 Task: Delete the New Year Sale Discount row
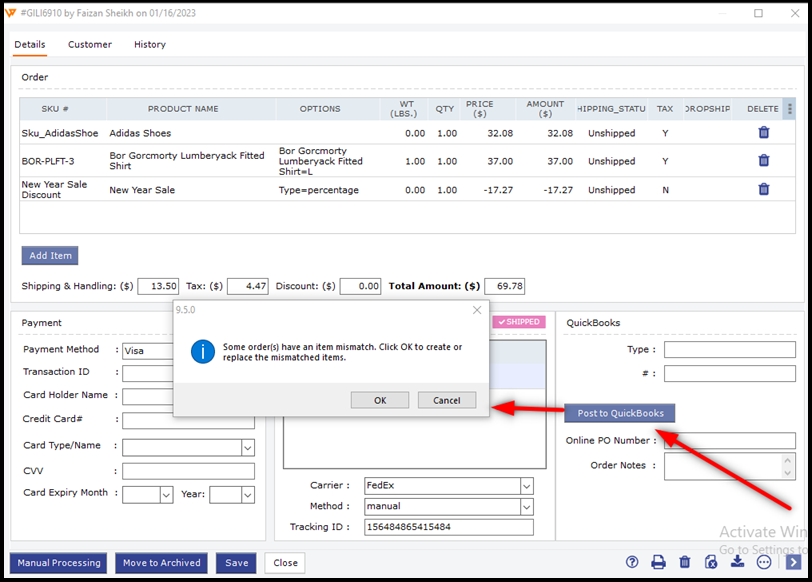764,189
